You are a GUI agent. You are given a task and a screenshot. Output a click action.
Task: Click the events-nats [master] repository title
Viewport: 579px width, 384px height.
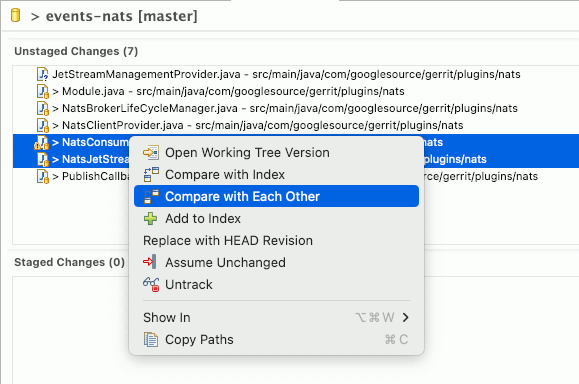121,16
